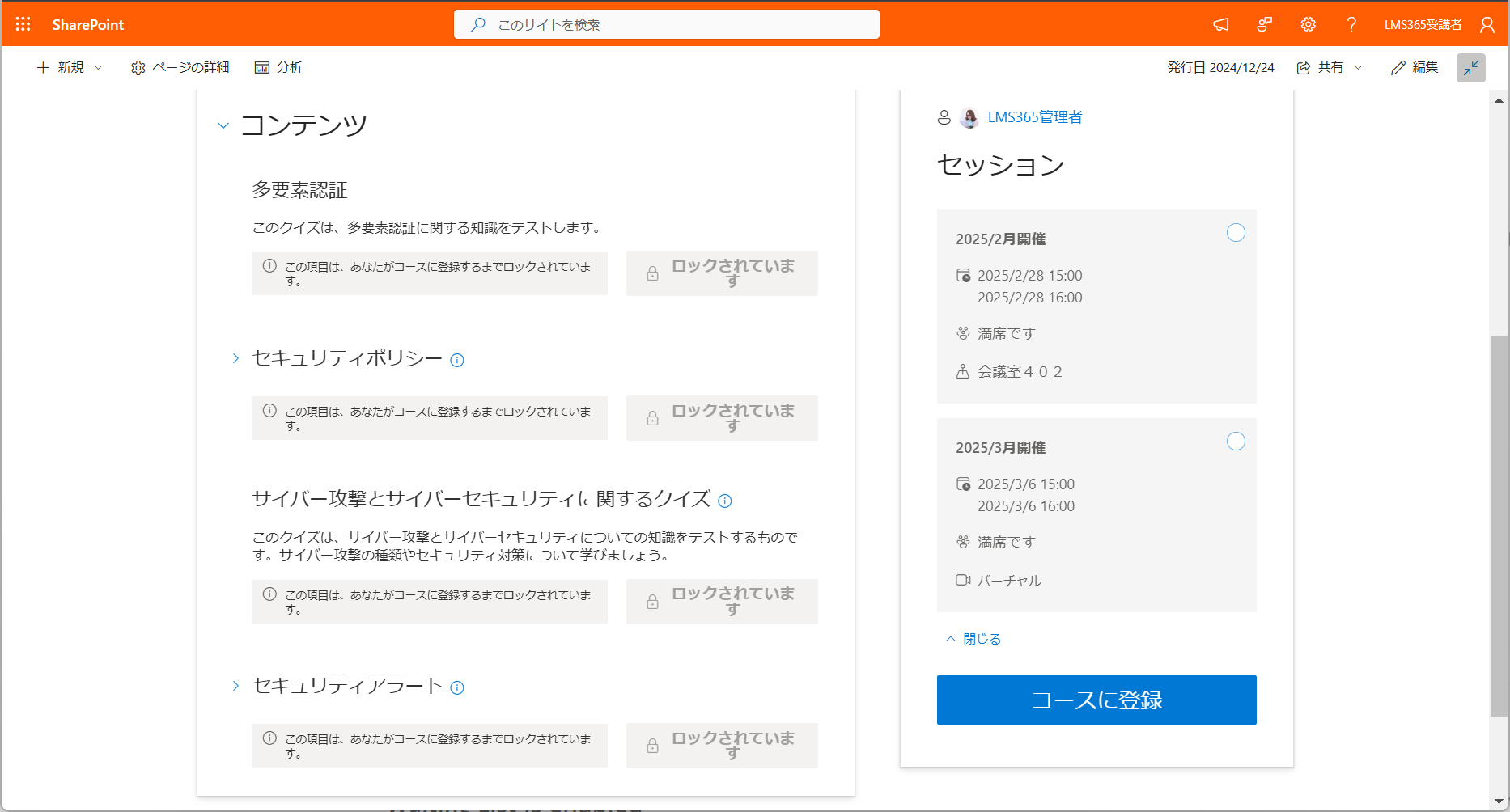Screen dimensions: 1510x812
Task: Click 編集 to edit page
Action: tap(1414, 68)
